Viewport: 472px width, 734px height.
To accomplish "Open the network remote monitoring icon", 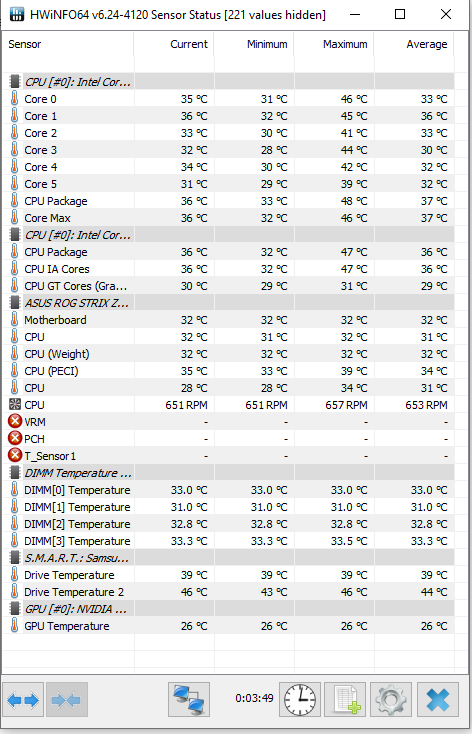I will tap(189, 700).
